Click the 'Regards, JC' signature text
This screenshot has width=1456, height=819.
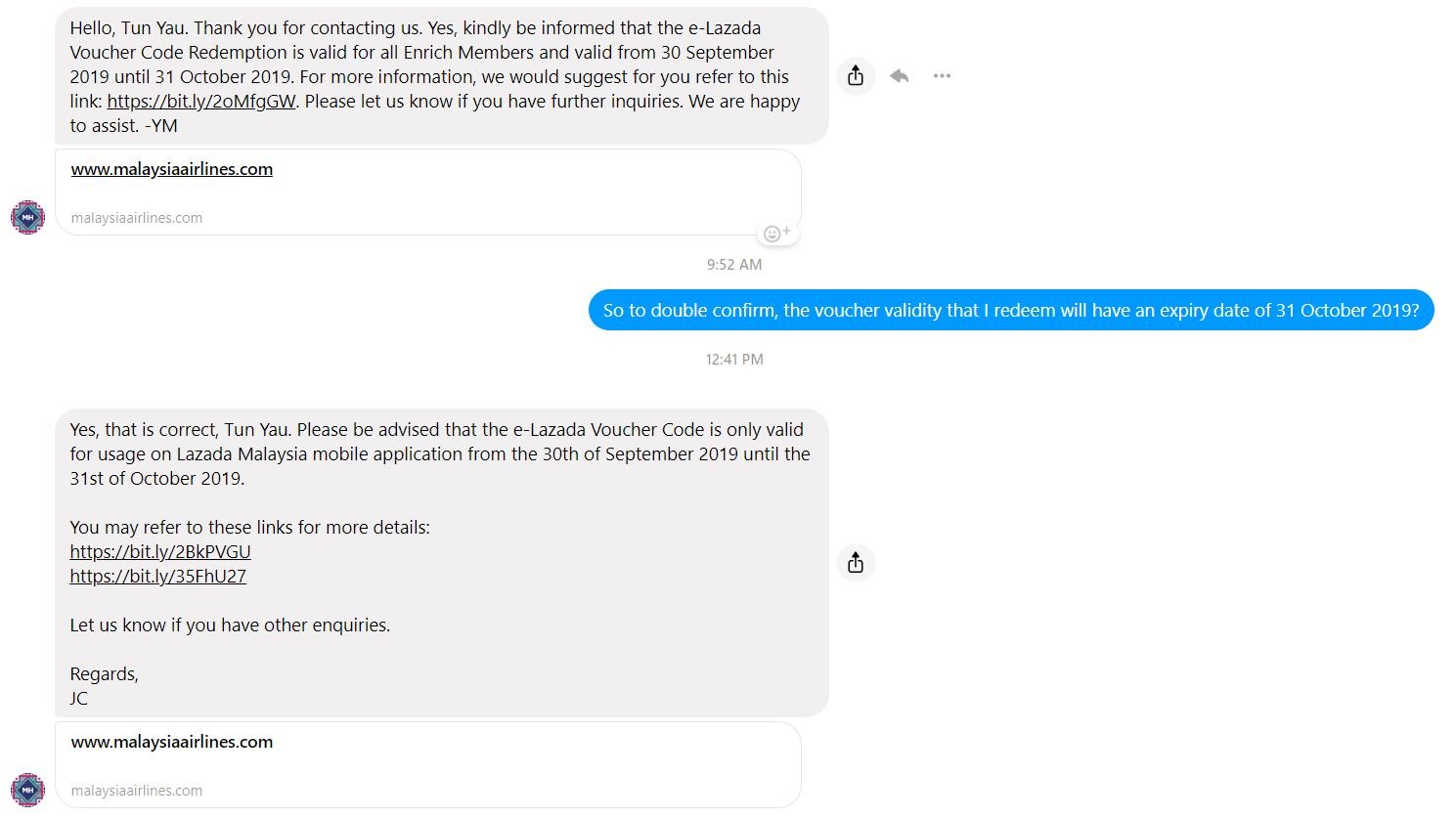[104, 686]
